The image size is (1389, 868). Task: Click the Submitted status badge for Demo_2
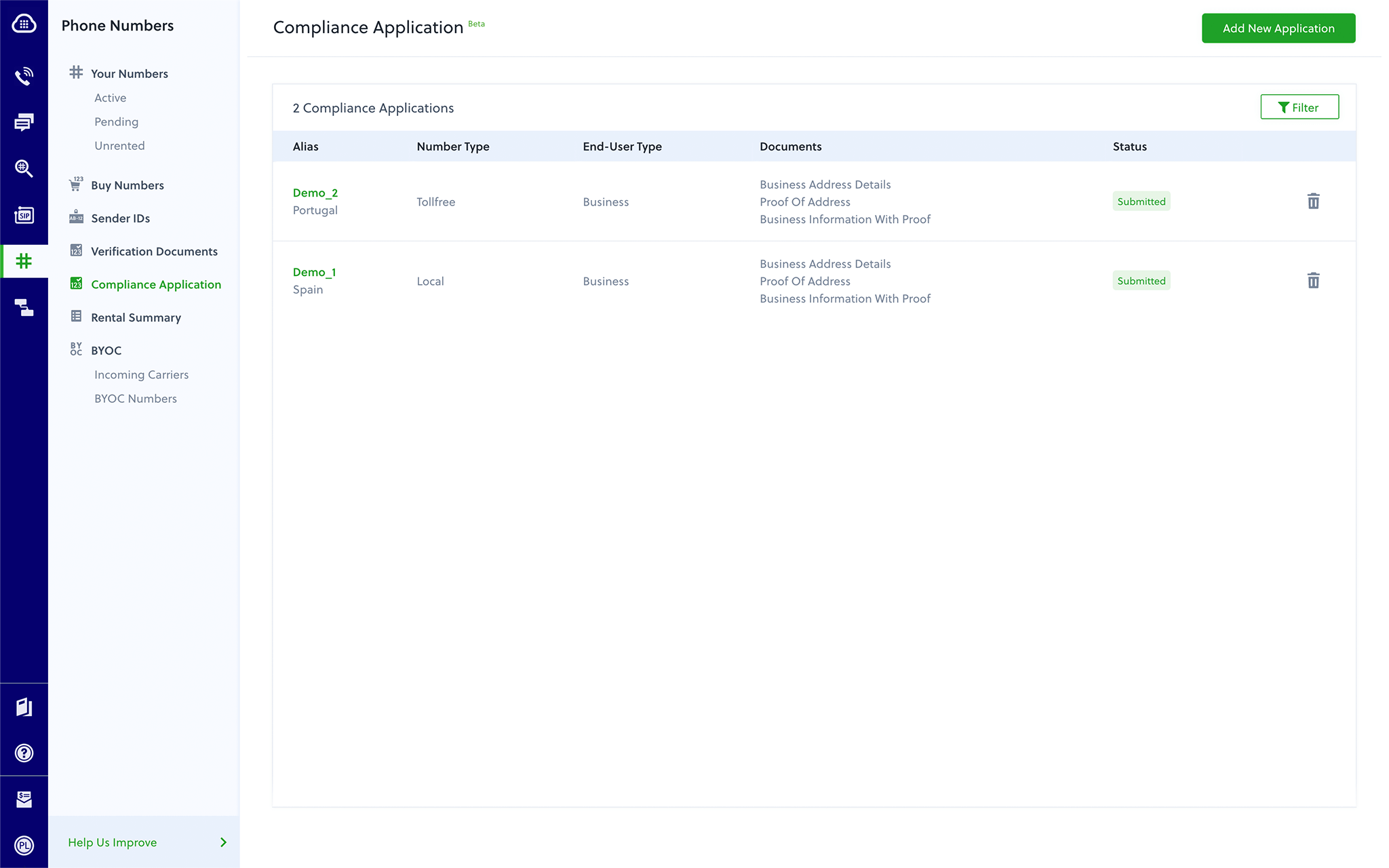point(1141,201)
